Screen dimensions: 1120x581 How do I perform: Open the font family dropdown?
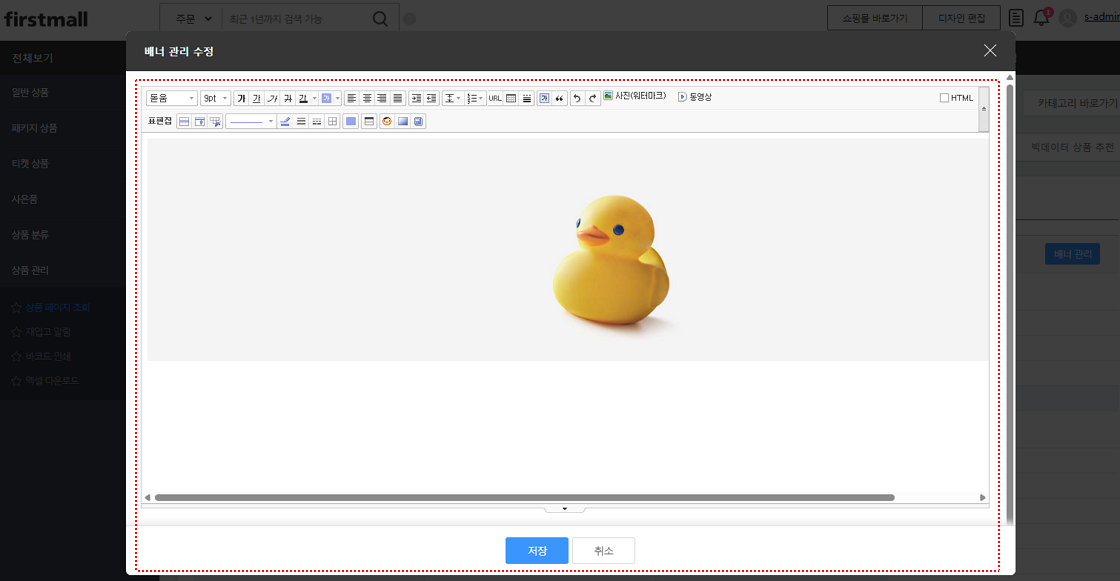click(x=171, y=99)
